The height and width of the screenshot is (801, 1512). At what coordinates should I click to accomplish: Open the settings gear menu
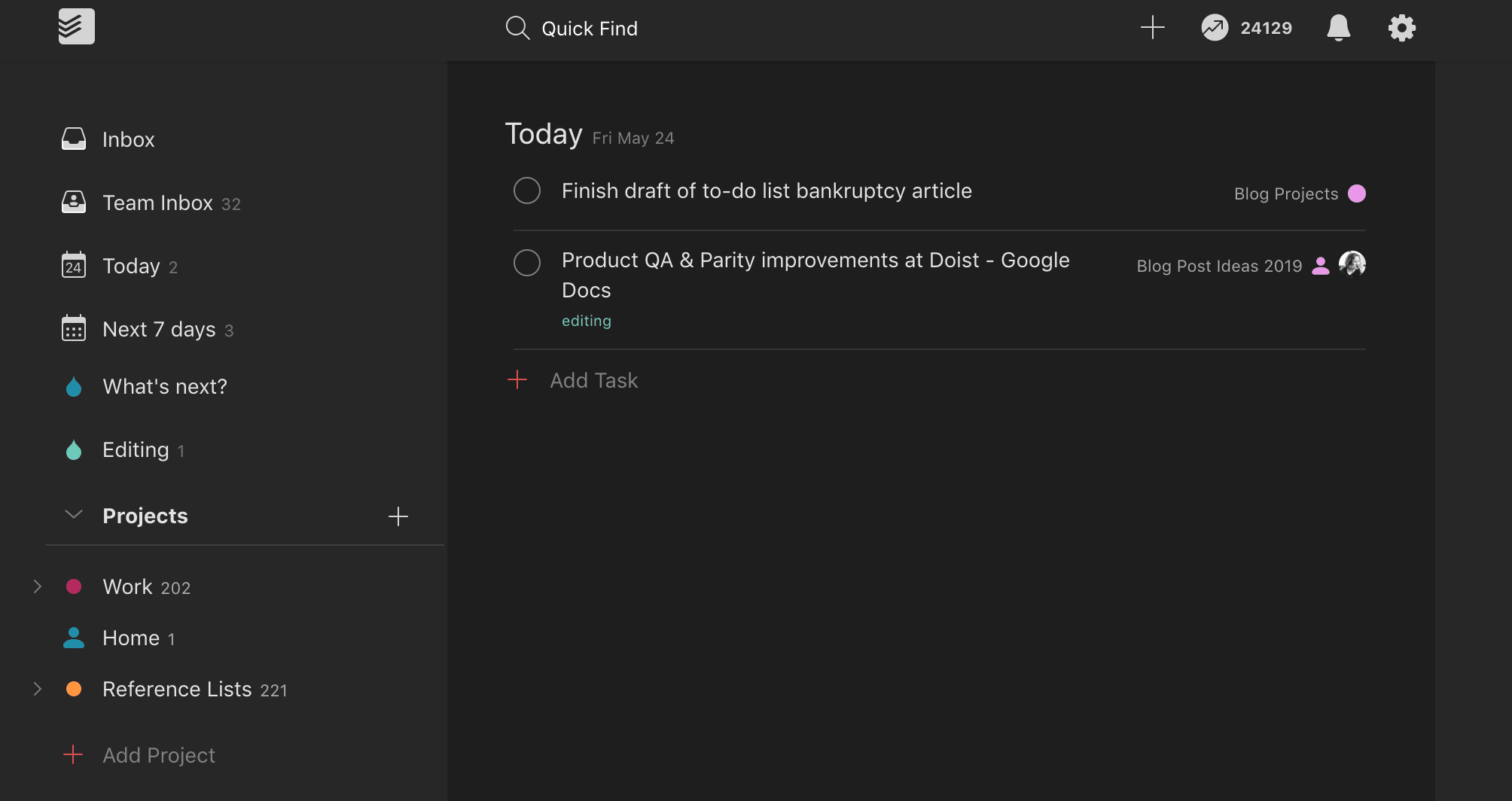pyautogui.click(x=1401, y=28)
